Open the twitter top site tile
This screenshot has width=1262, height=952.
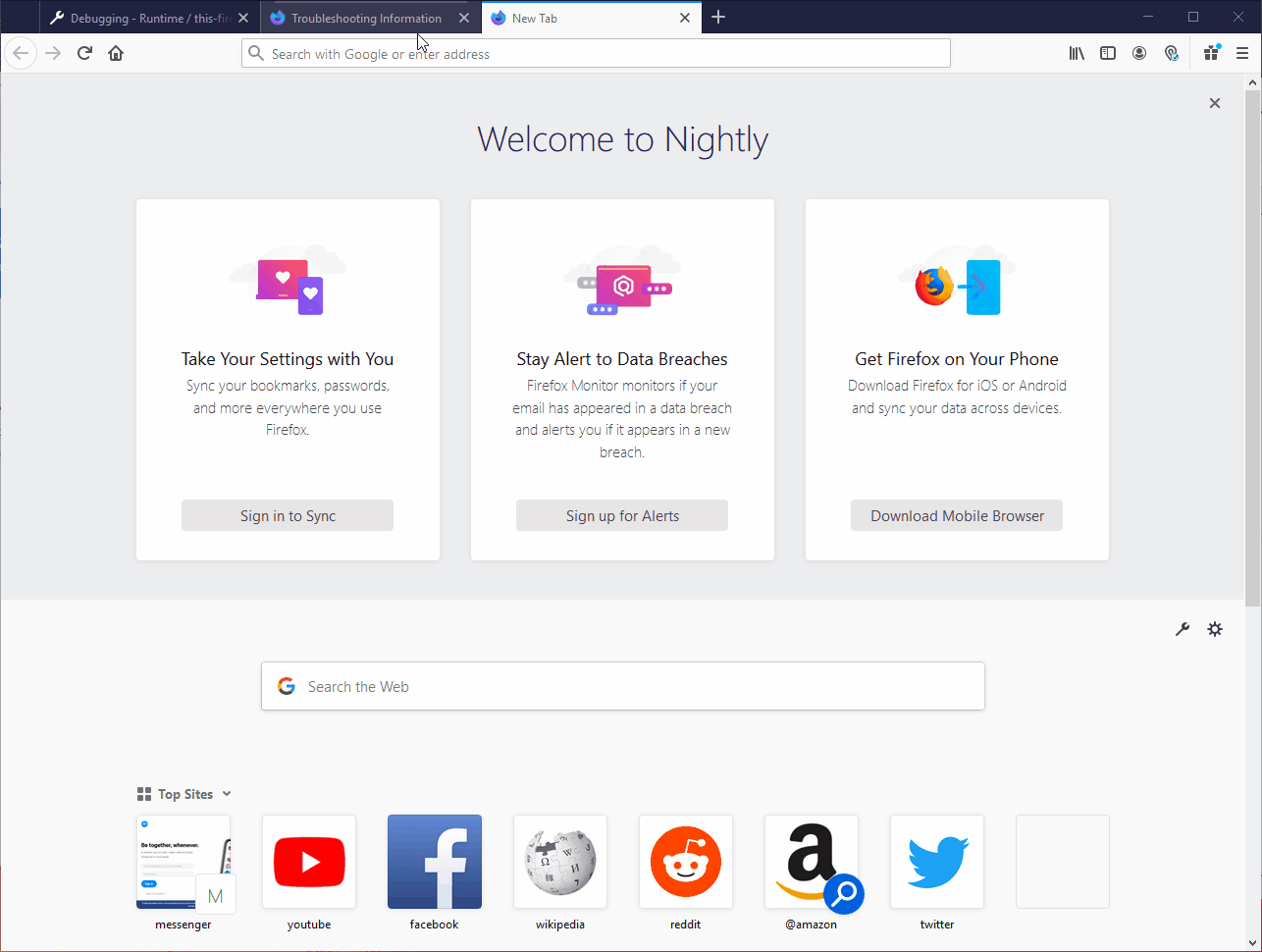click(937, 862)
